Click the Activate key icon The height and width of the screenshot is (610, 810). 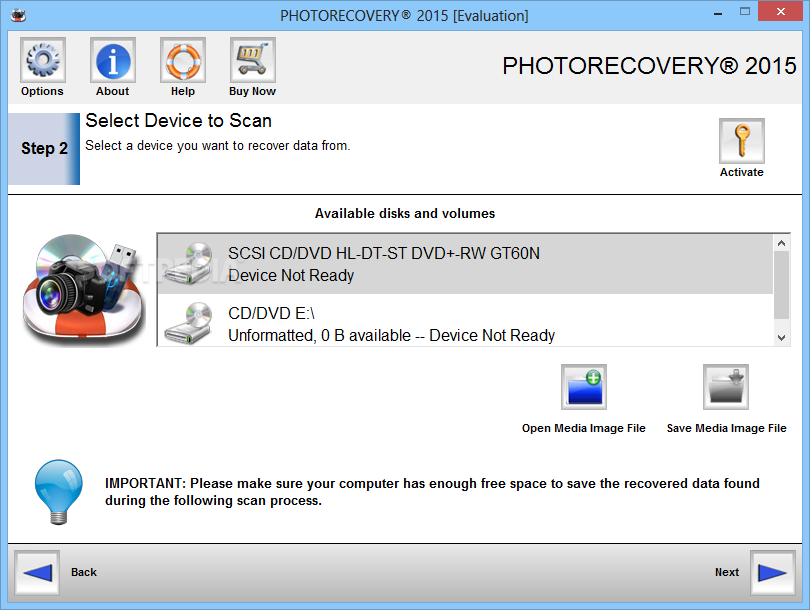[x=742, y=141]
